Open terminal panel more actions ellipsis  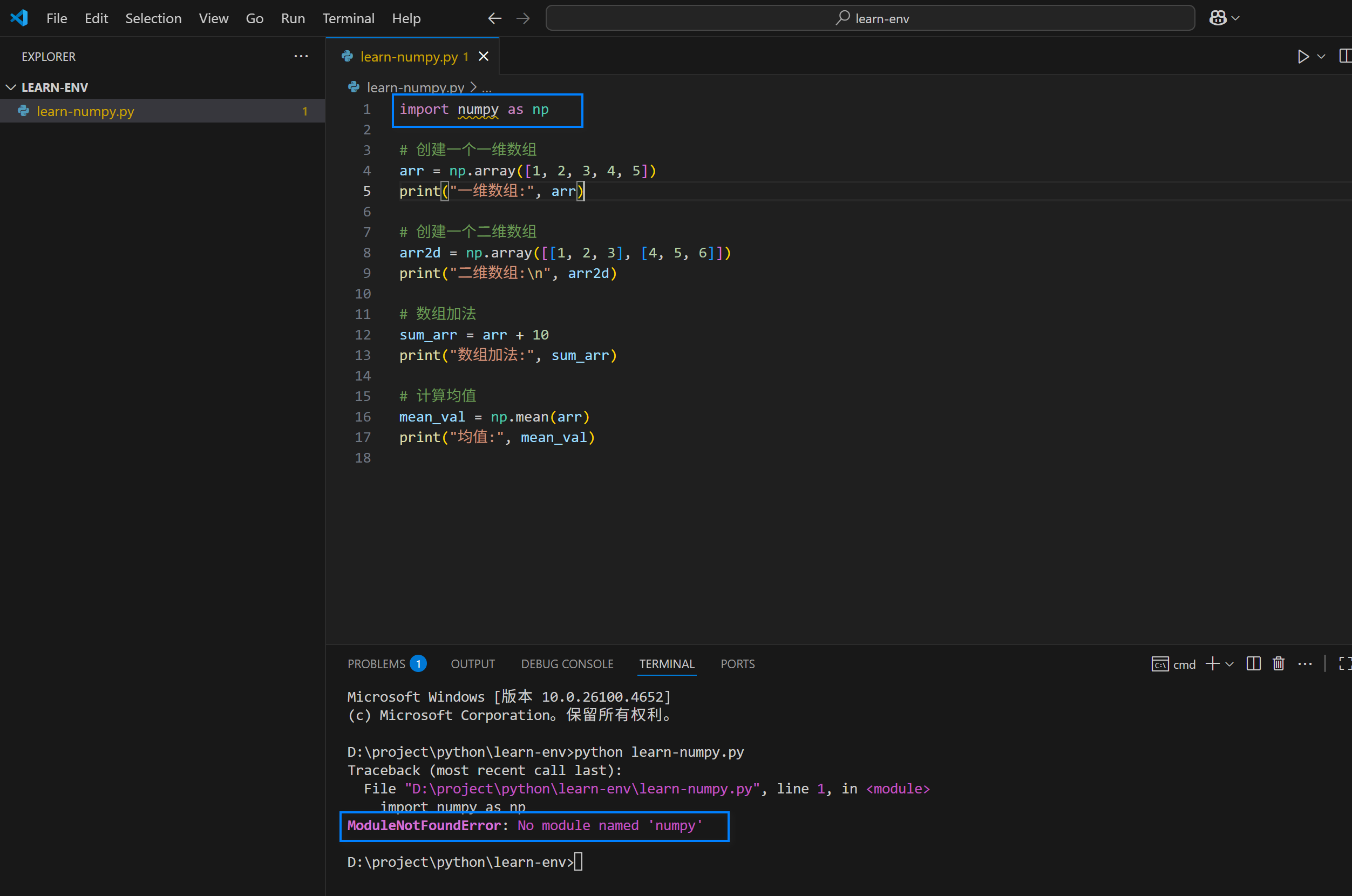point(1305,663)
